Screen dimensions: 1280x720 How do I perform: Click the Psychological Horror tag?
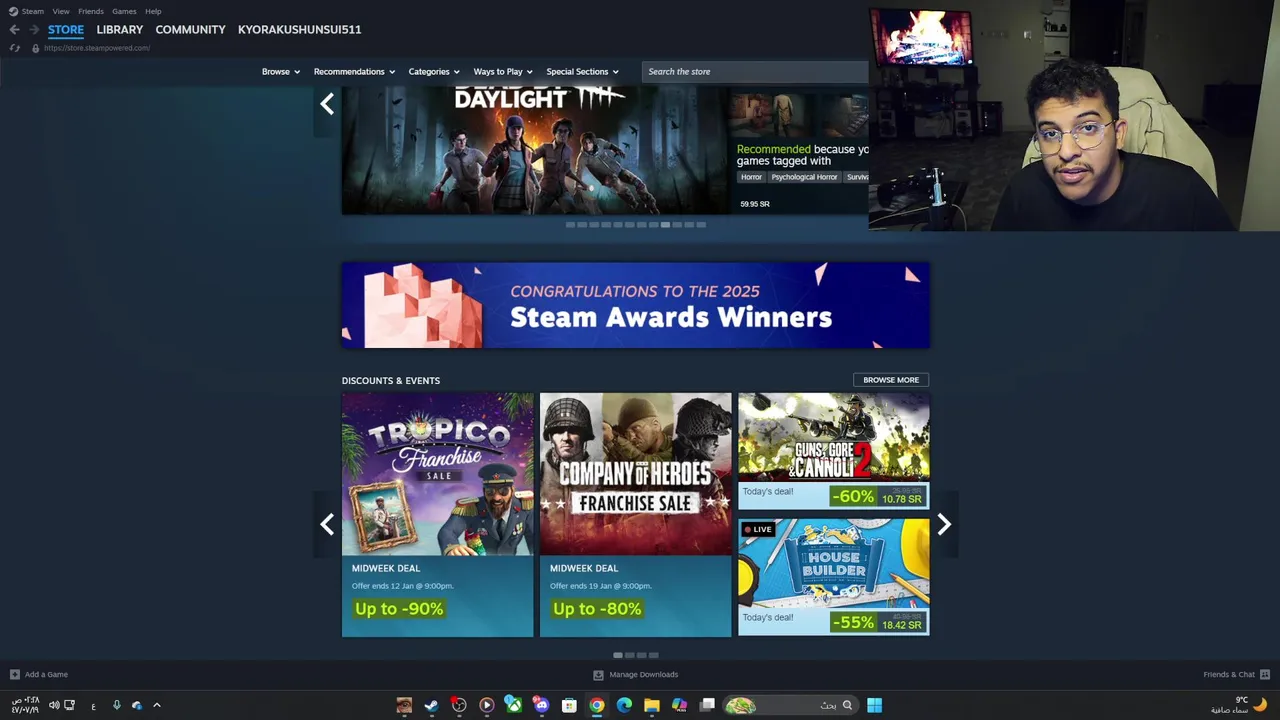click(804, 177)
